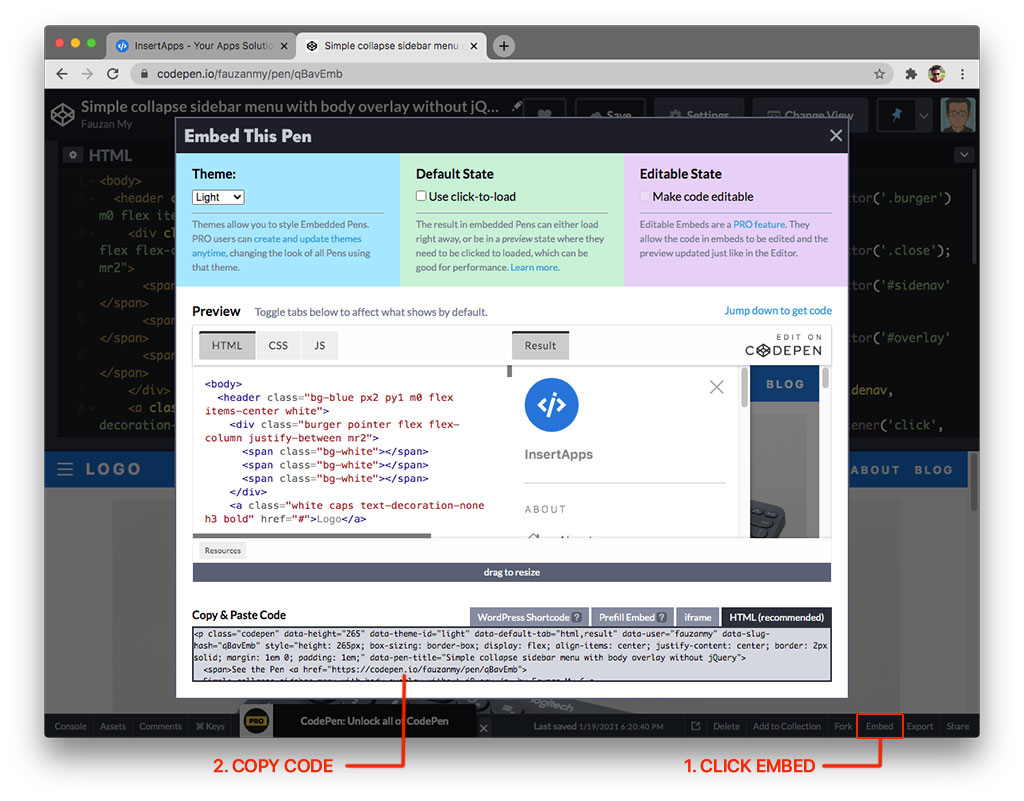Enable Use click-to-load checkbox
The width and height of the screenshot is (1024, 801).
(421, 196)
